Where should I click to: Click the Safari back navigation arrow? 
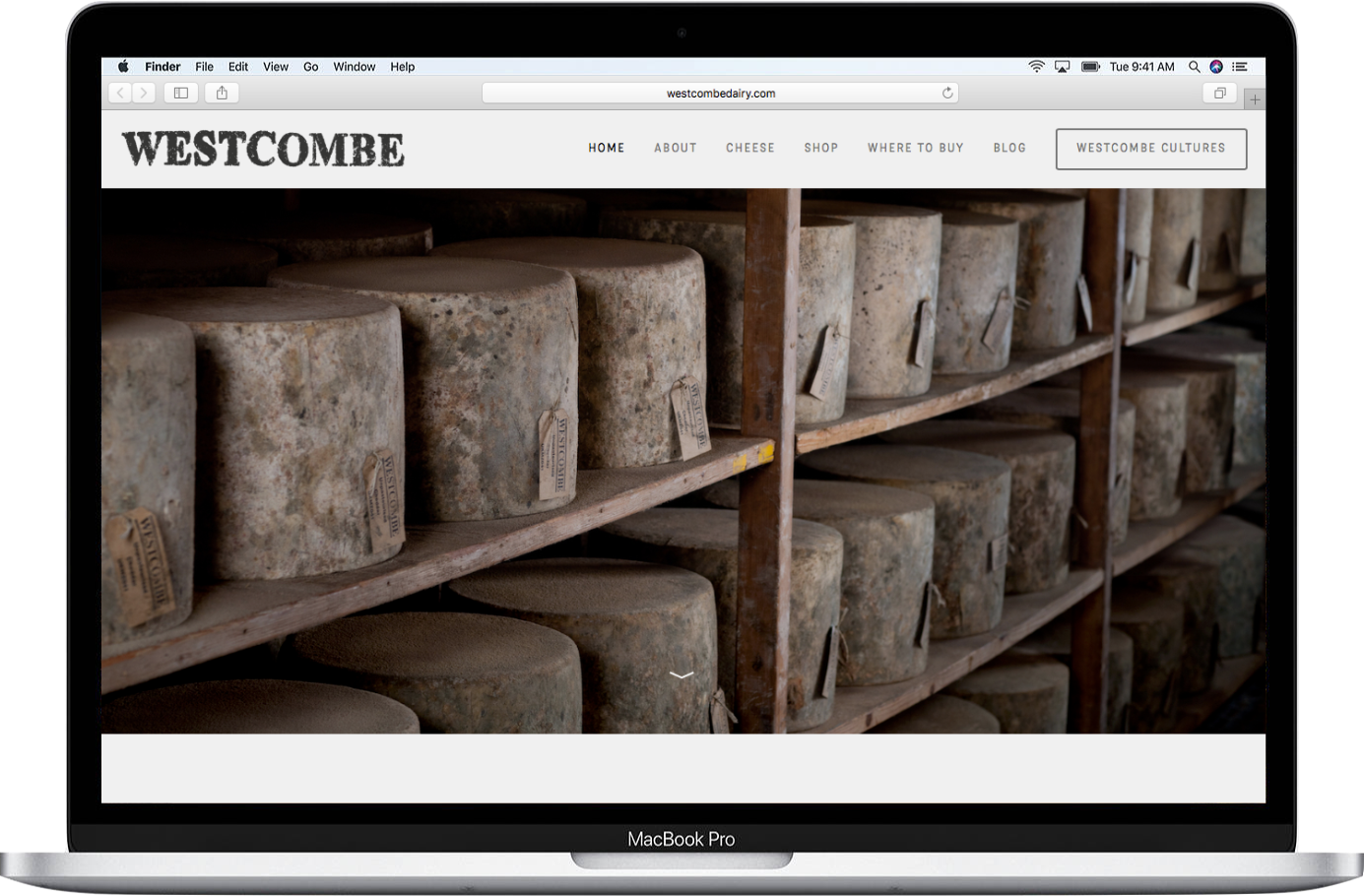118,92
